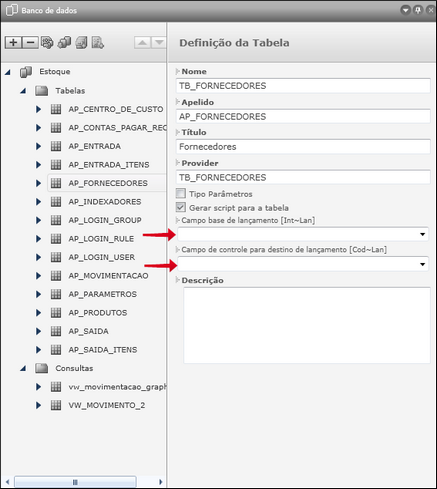Click the move up arrow button

coord(142,43)
